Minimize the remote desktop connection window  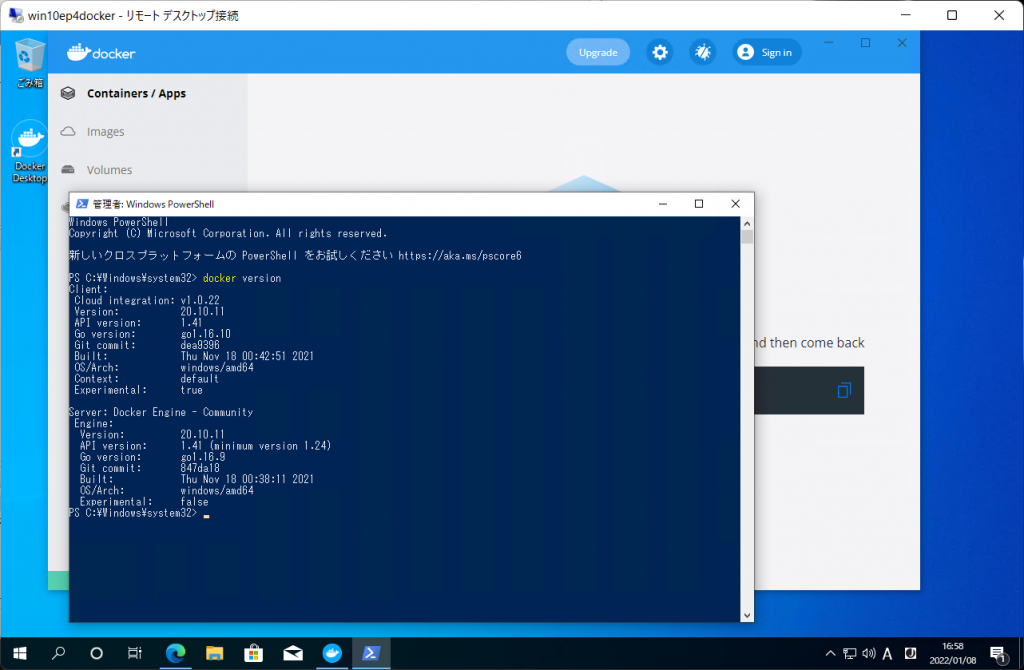(906, 15)
